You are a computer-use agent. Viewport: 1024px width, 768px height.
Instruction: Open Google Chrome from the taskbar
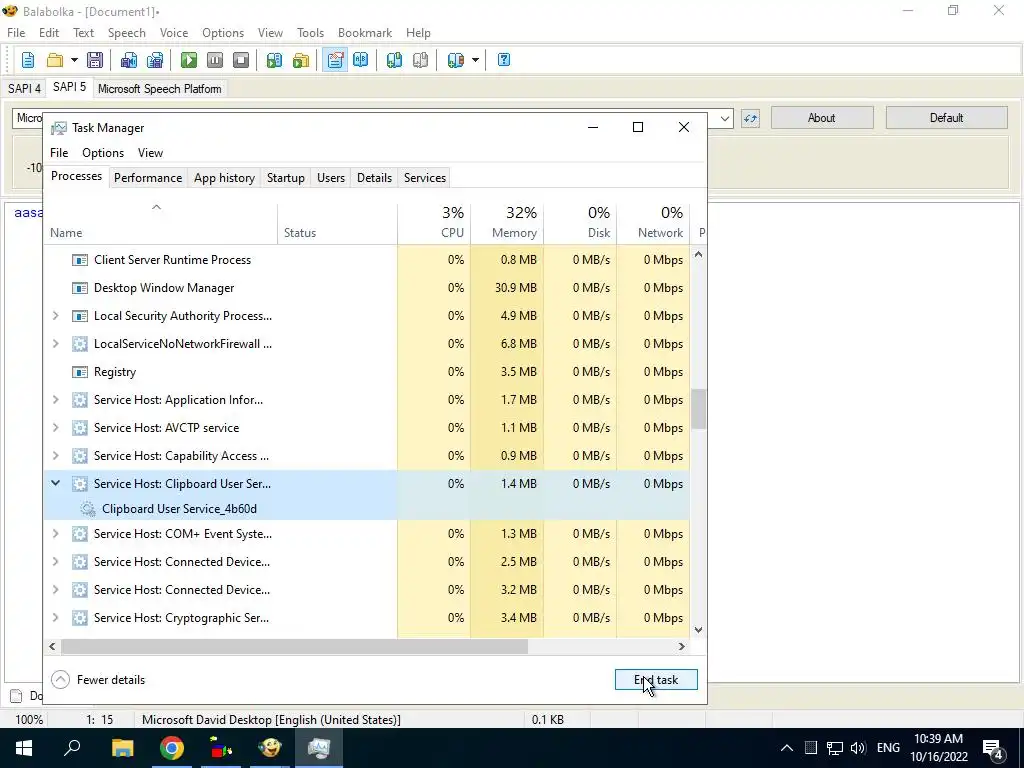172,748
